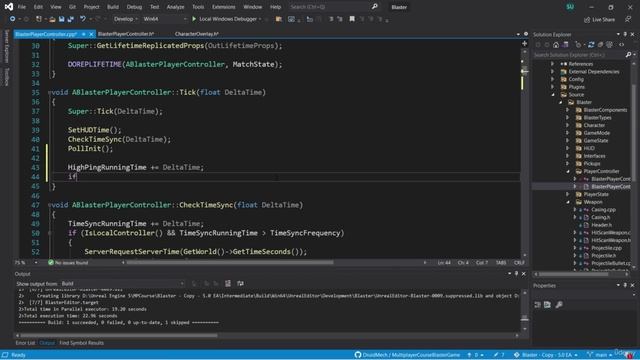Screen dimensions: 640x360
Task: Open the Develop configuration dropdown
Action: pos(126,19)
